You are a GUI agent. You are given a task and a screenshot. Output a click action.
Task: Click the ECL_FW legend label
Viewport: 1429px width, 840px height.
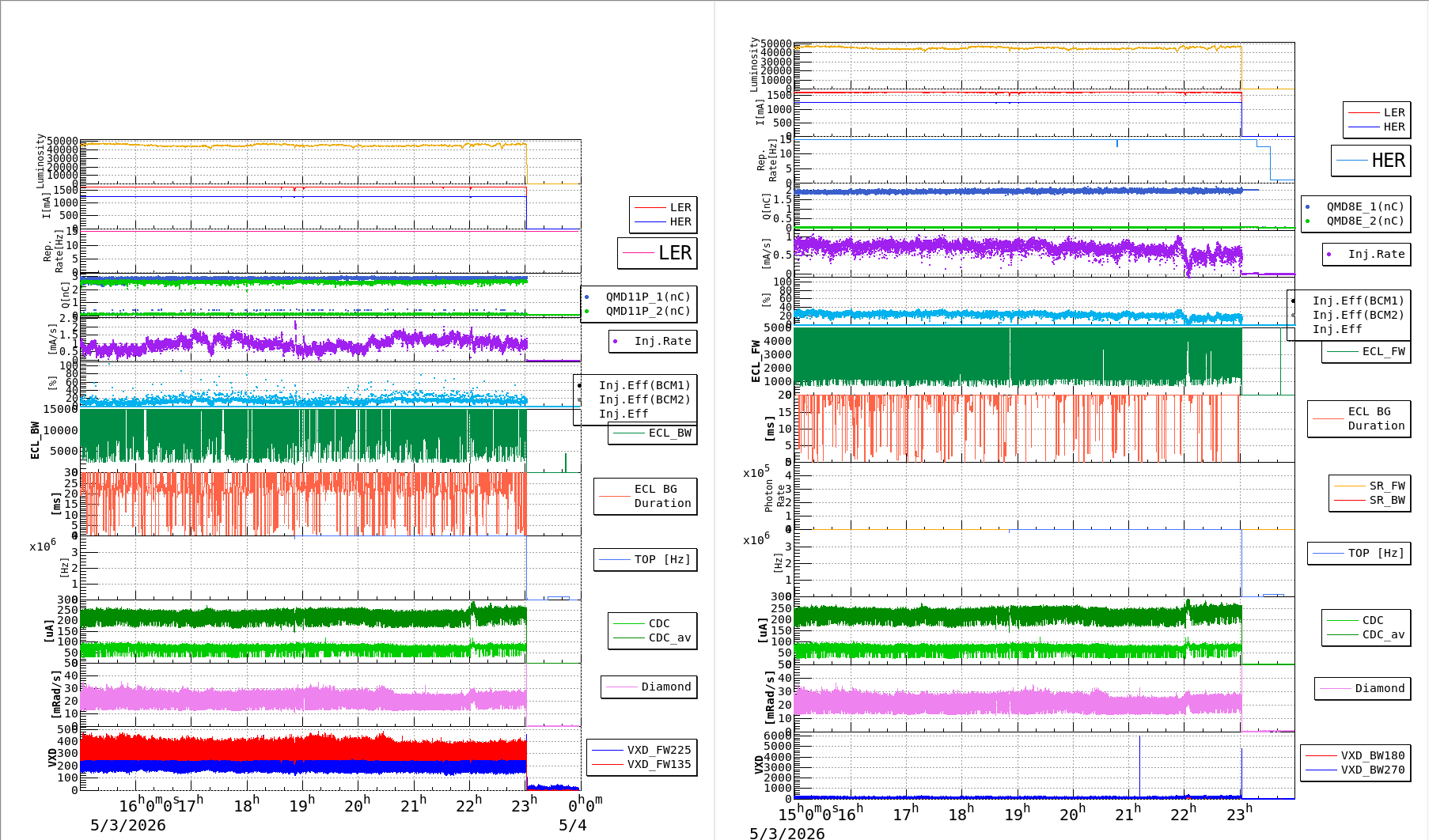1383,351
